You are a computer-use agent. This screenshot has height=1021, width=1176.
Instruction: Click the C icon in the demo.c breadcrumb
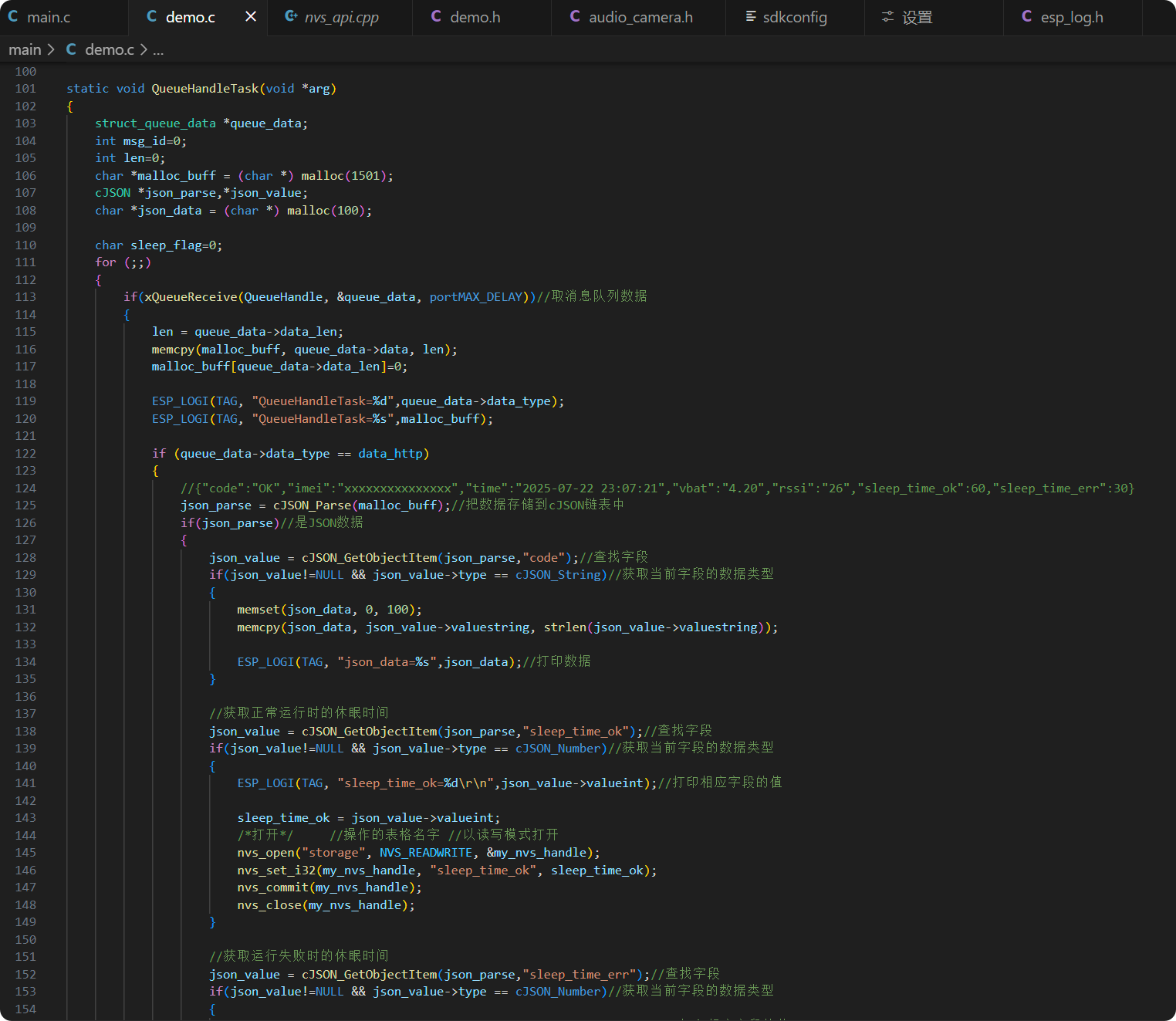click(x=71, y=49)
